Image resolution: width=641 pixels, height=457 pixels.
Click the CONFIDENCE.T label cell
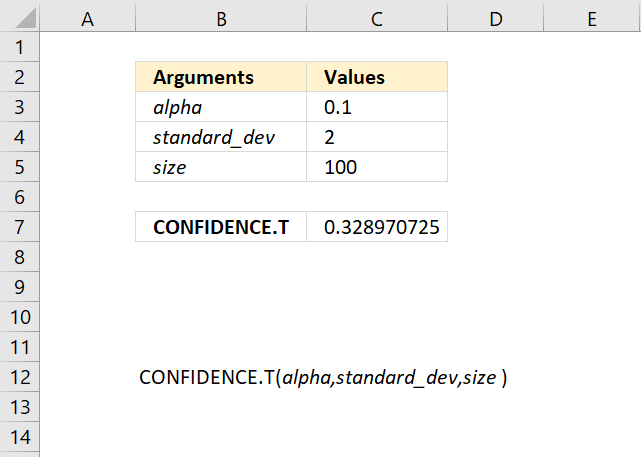[221, 227]
